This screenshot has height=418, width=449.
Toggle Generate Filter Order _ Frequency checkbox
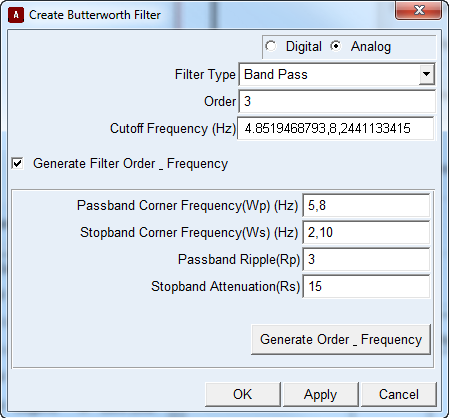(17, 164)
